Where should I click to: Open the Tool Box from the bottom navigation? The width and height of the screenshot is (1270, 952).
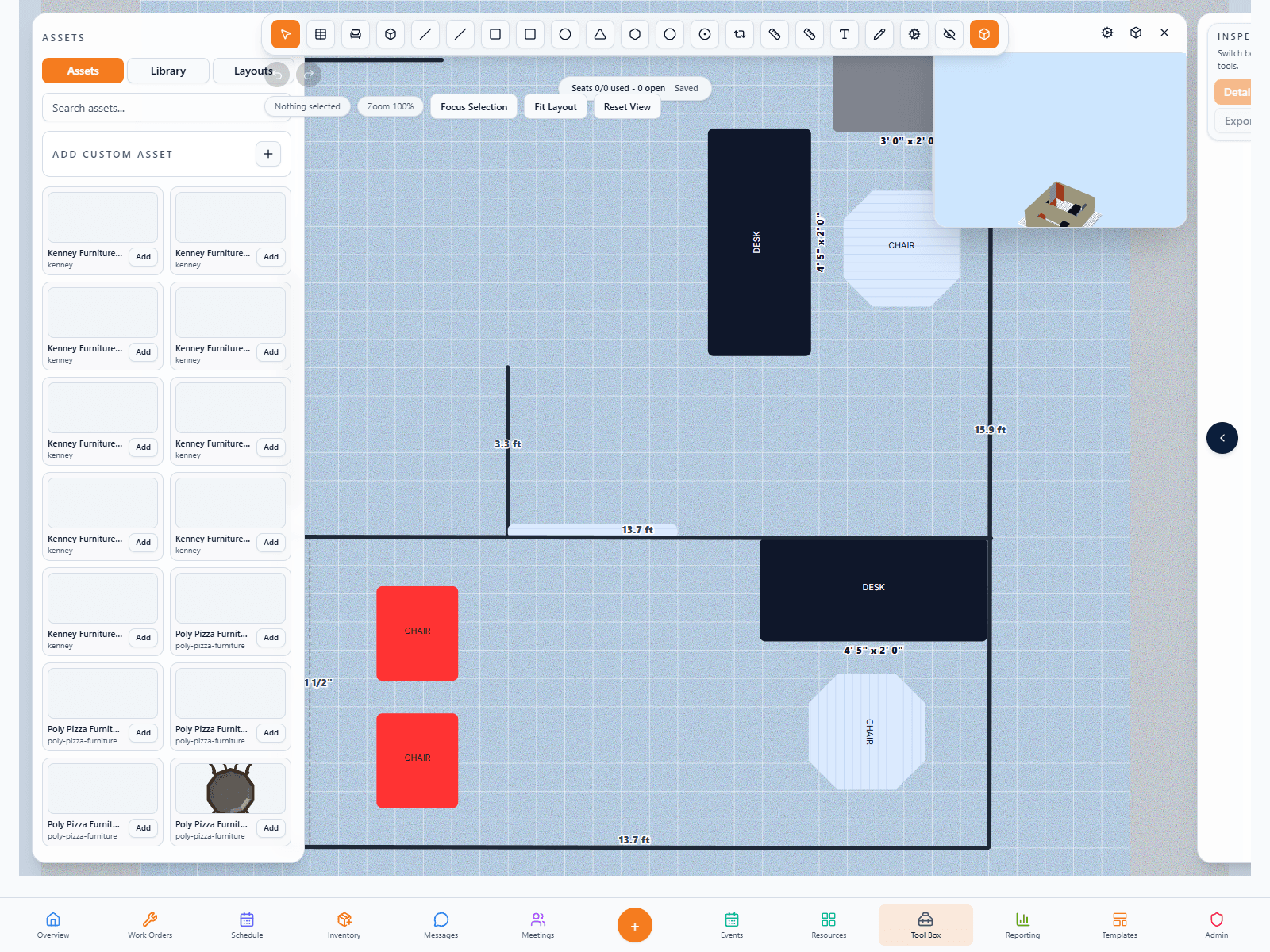coord(925,924)
